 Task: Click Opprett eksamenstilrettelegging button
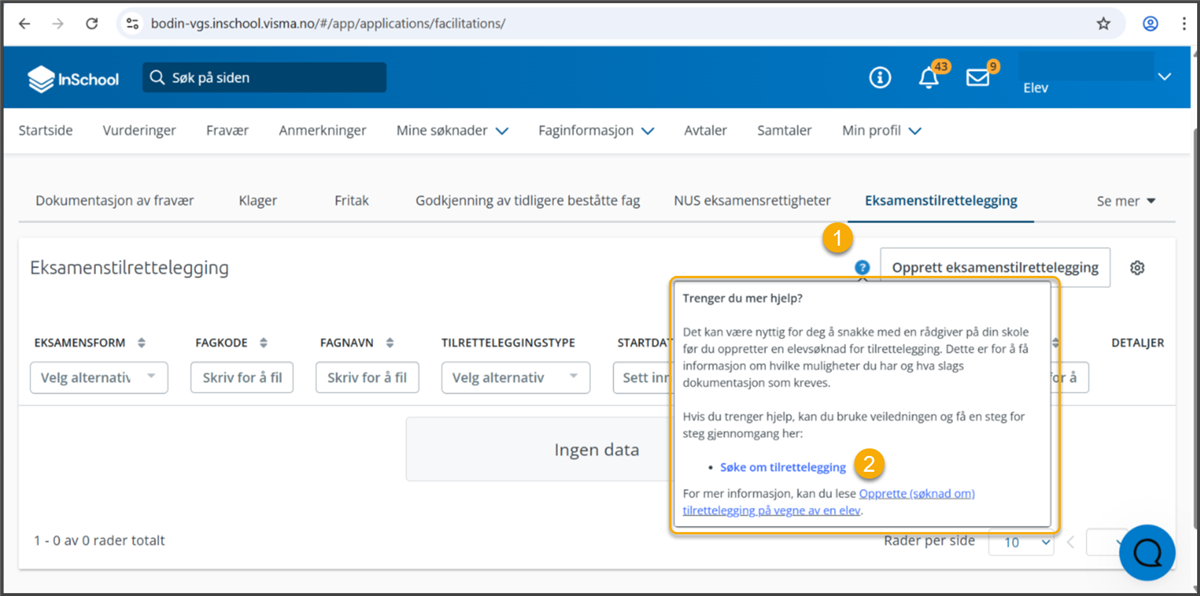[994, 268]
